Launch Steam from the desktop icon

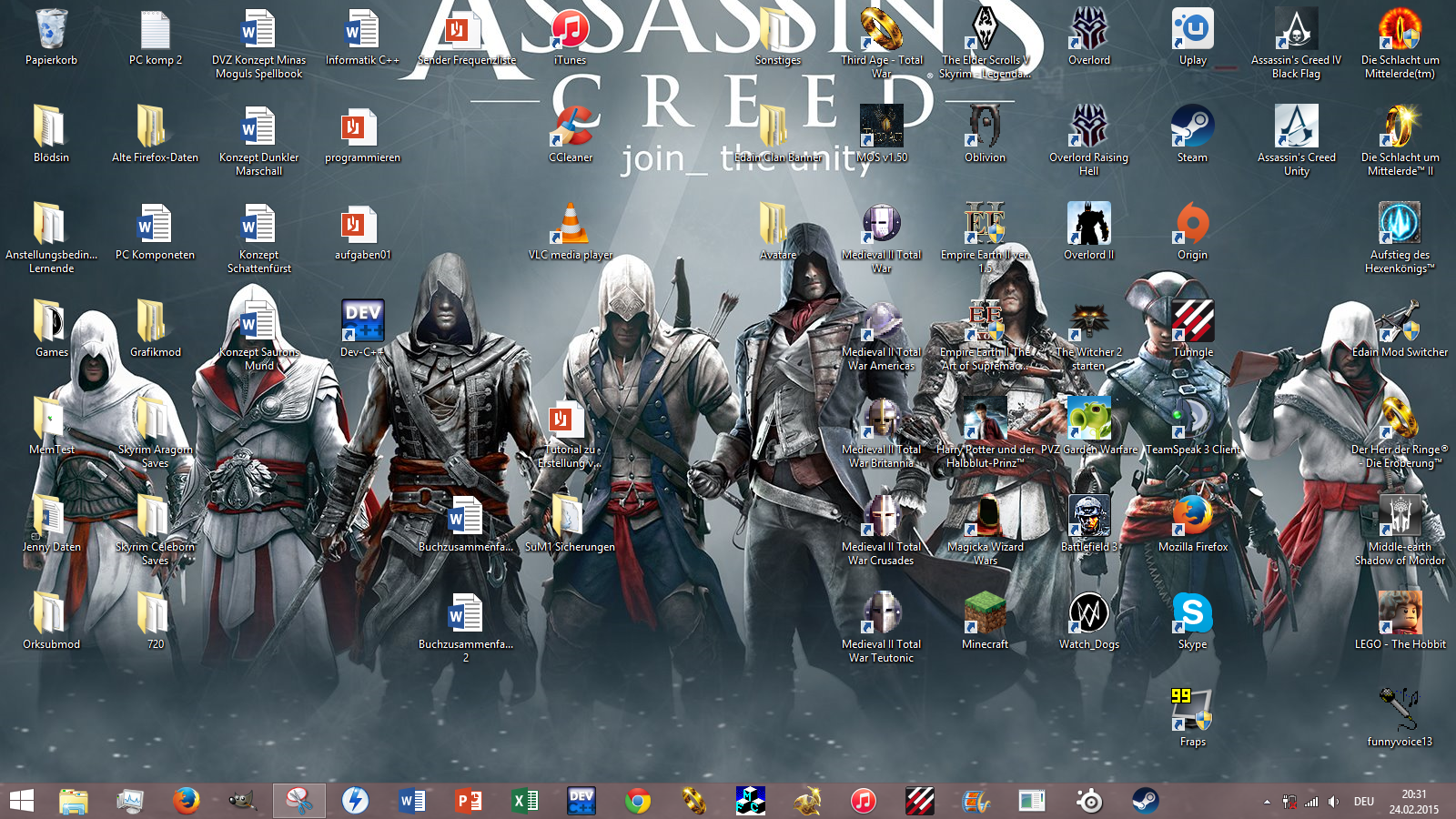1192,126
